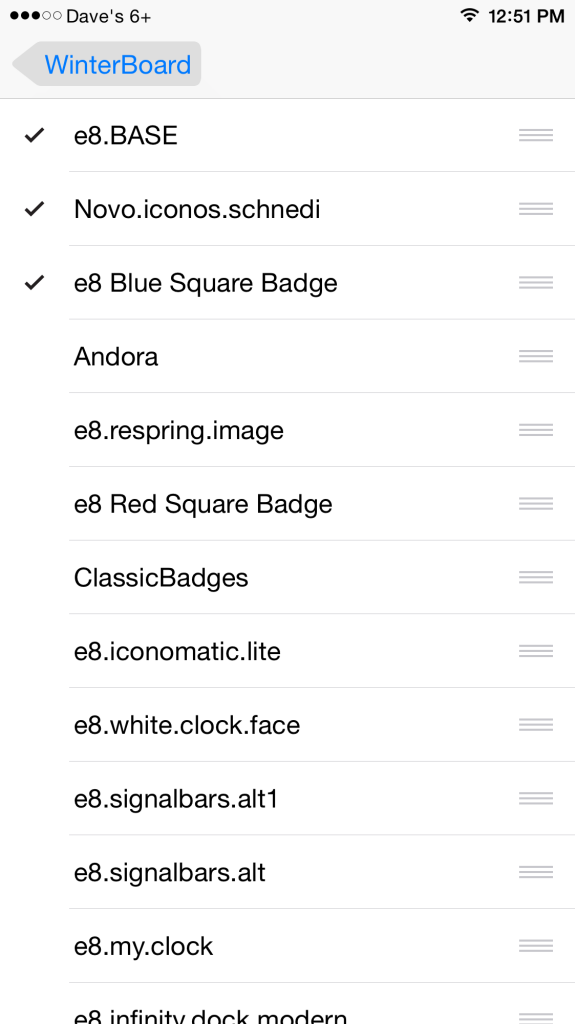Enable the e8 Red Square Badge theme
Viewport: 575px width, 1024px height.
point(288,504)
